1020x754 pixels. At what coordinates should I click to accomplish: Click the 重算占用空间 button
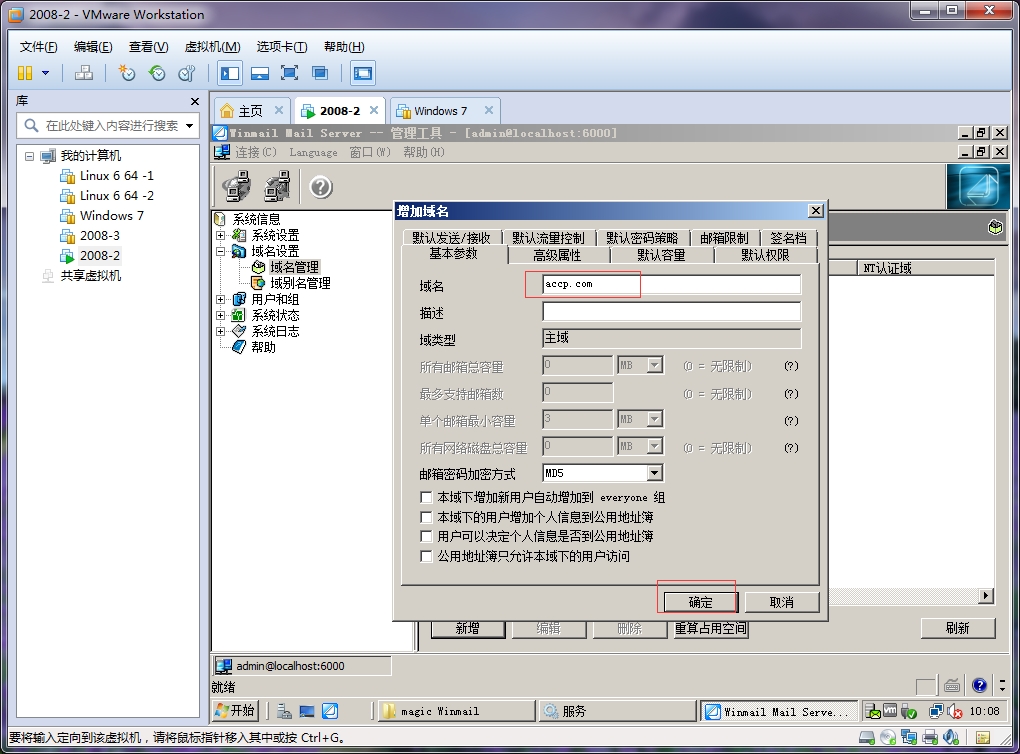[x=710, y=628]
